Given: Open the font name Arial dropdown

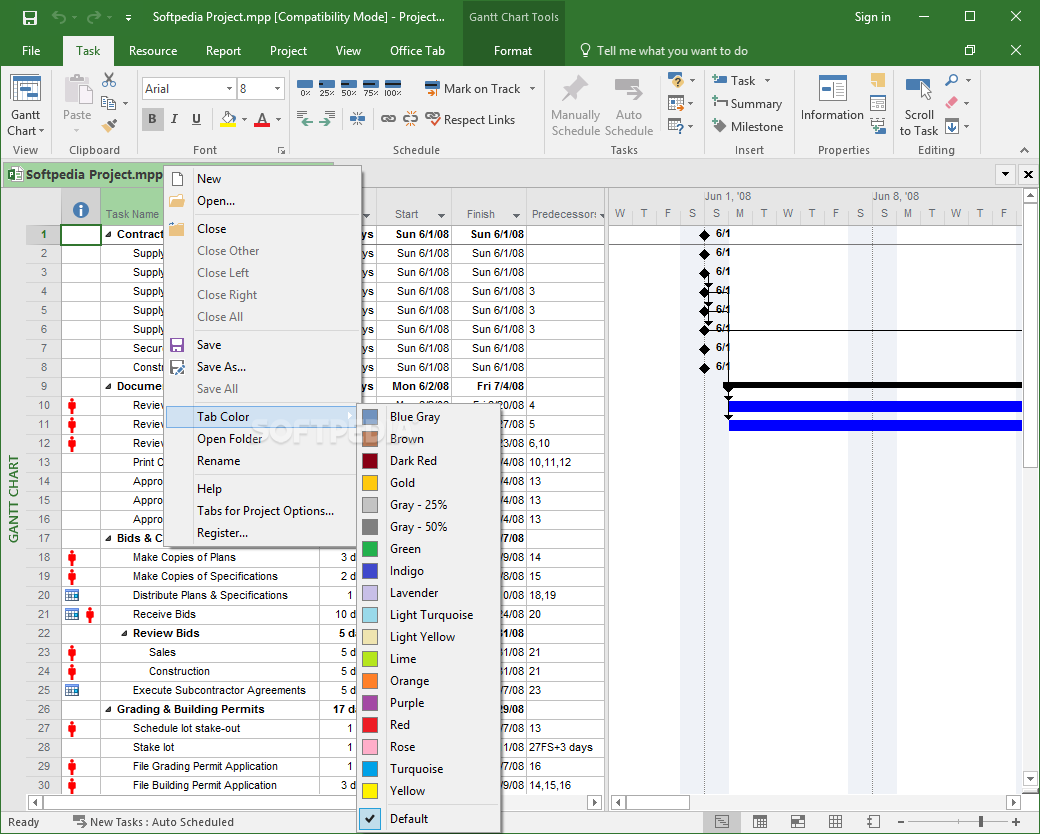Looking at the screenshot, I should pos(229,88).
